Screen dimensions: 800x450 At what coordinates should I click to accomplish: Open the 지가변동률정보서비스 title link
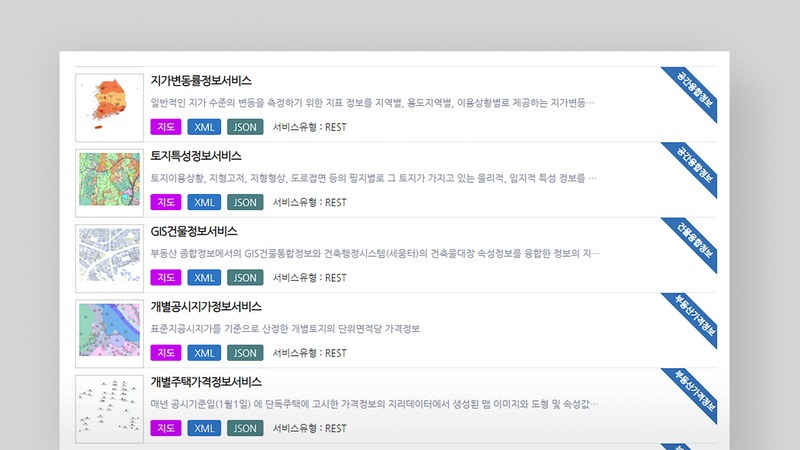(x=201, y=81)
